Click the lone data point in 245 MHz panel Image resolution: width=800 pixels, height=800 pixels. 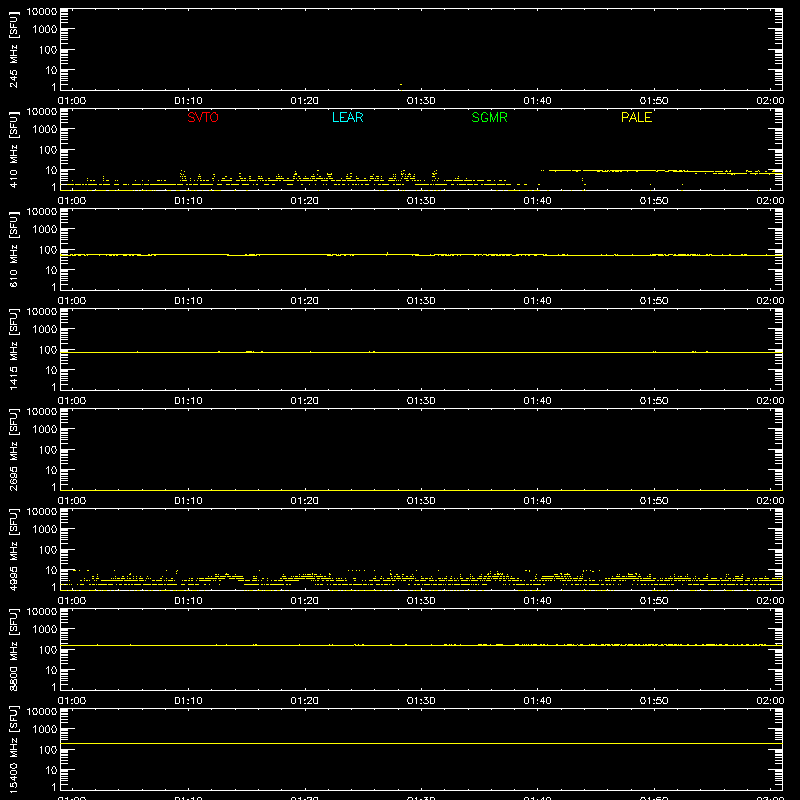pos(401,84)
